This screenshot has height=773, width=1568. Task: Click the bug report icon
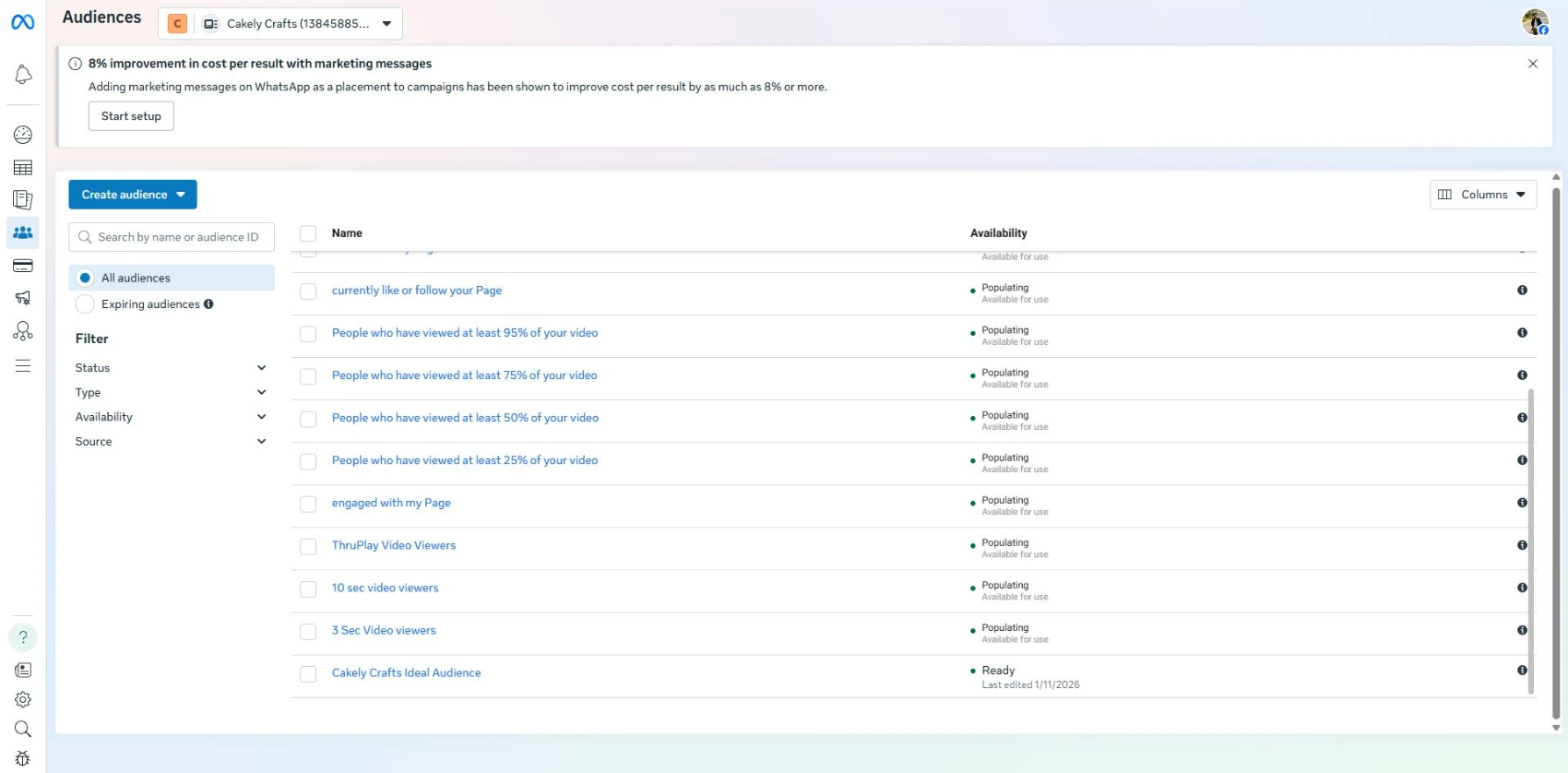tap(23, 758)
